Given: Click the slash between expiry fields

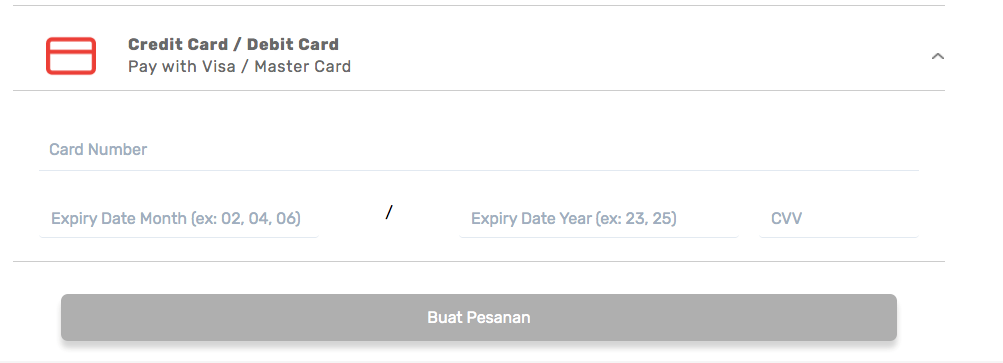Looking at the screenshot, I should pyautogui.click(x=388, y=213).
